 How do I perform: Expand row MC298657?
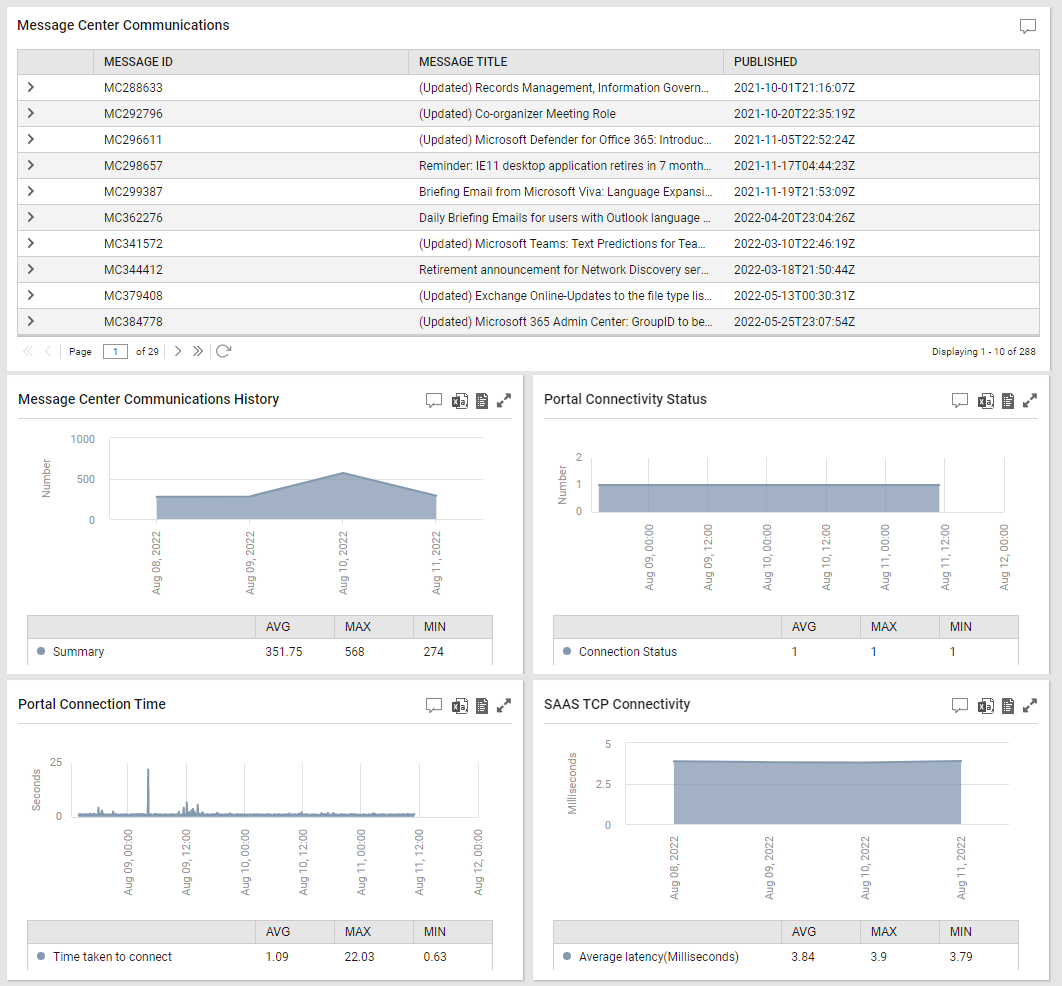(x=30, y=165)
